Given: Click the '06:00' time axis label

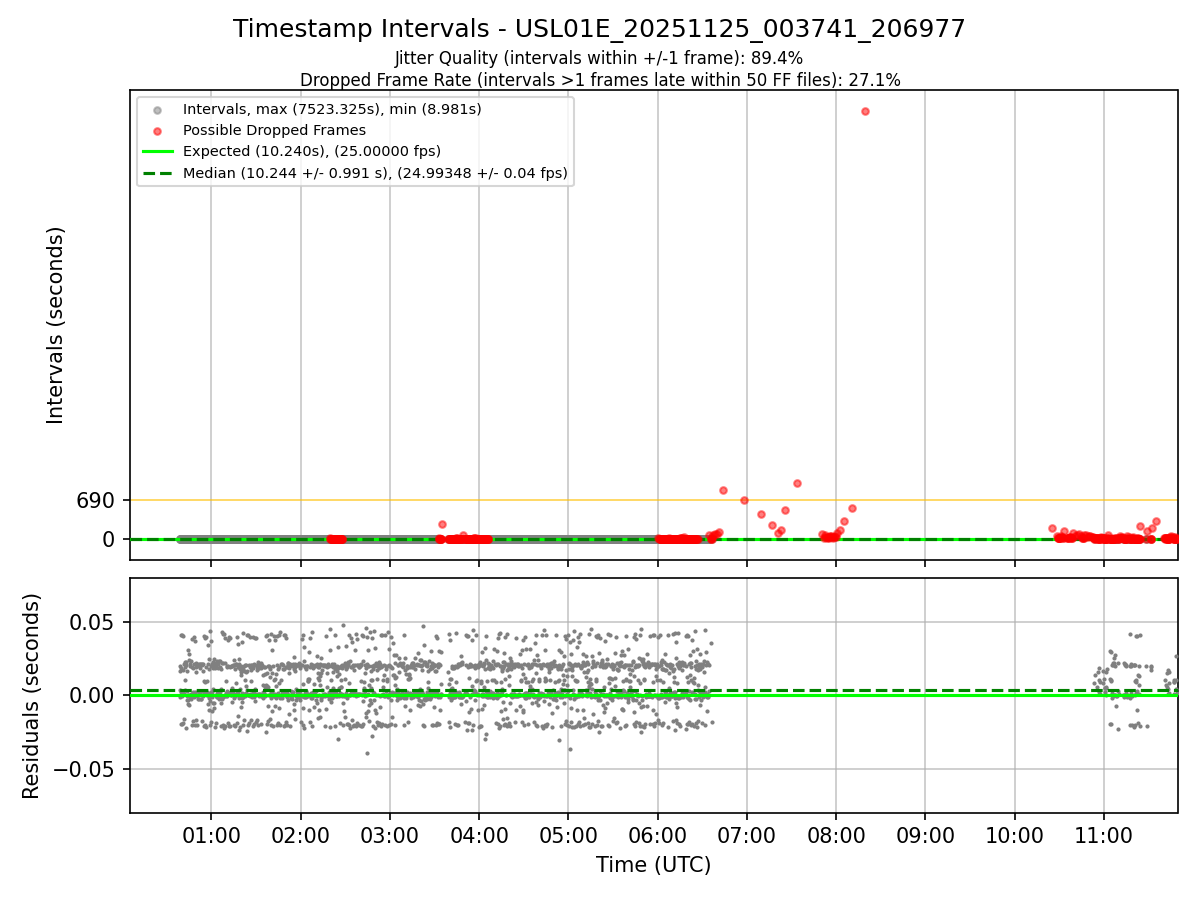Looking at the screenshot, I should click(x=657, y=836).
